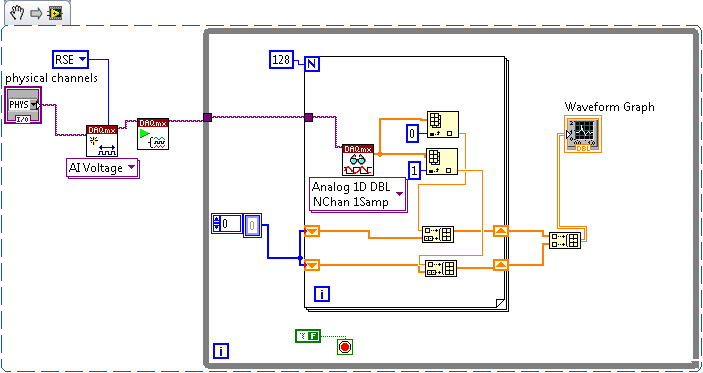Select the DAQmx Create Channel node

point(102,141)
